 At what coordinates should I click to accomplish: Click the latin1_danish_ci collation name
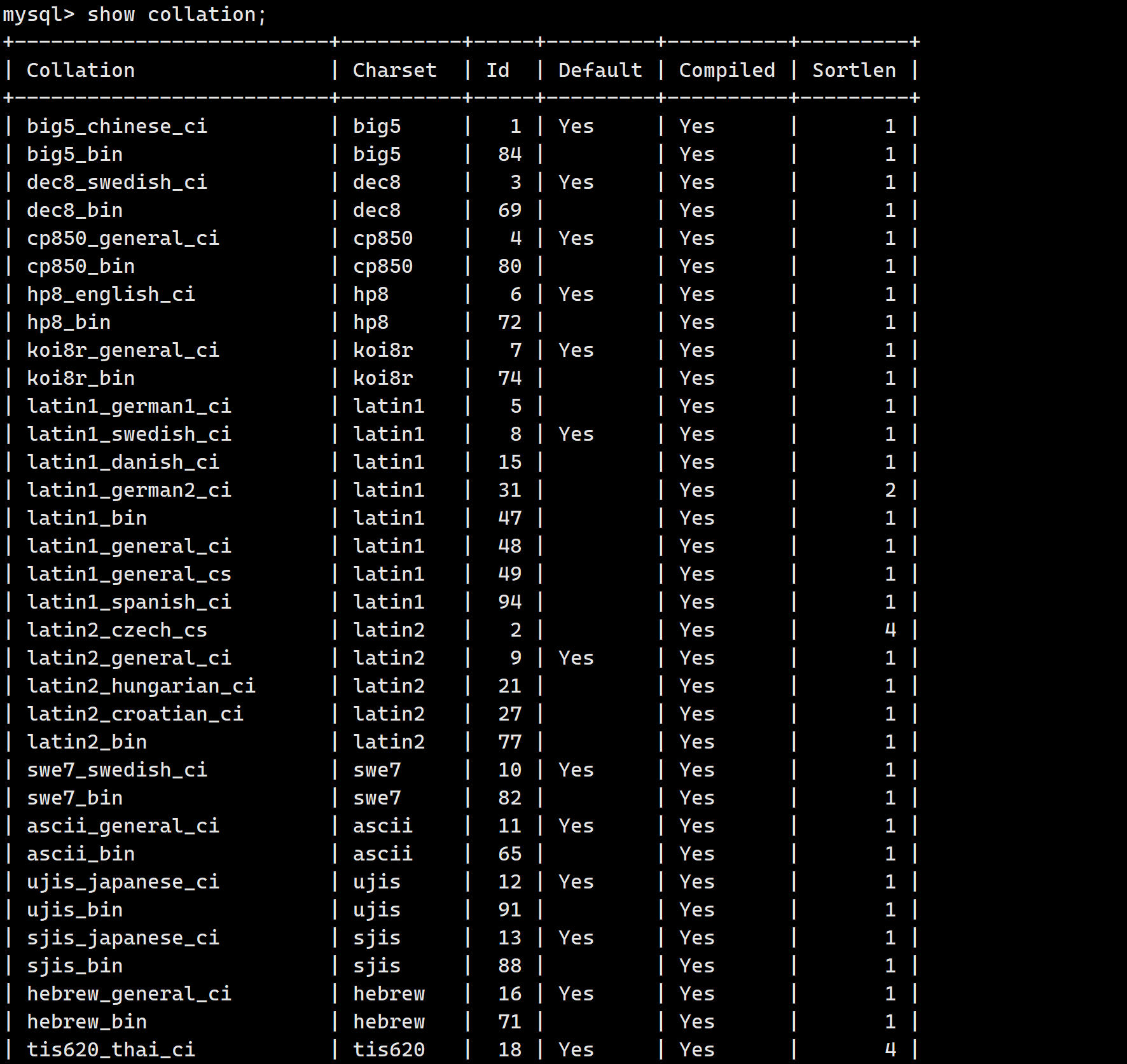(123, 462)
